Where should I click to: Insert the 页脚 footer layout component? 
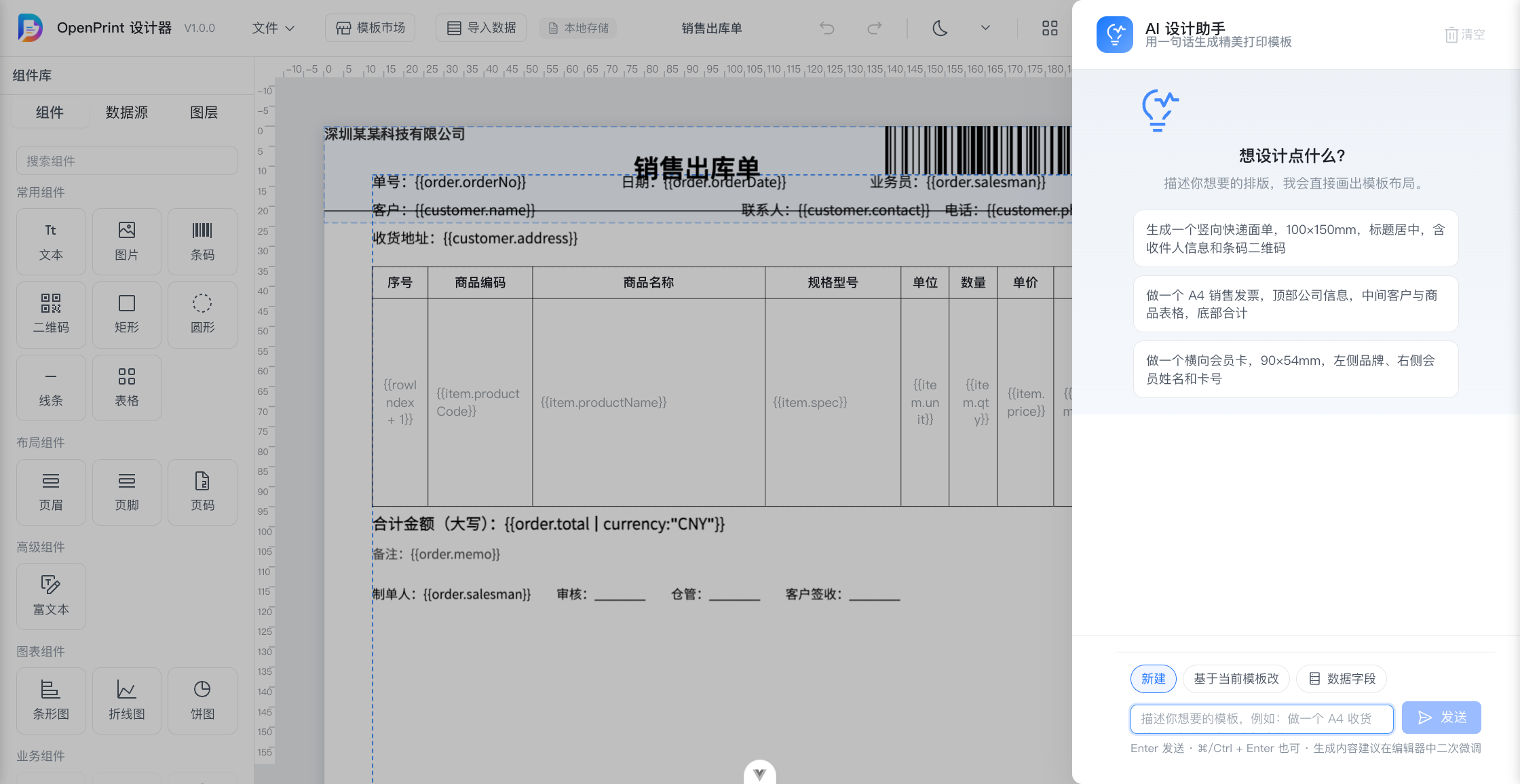(x=127, y=492)
